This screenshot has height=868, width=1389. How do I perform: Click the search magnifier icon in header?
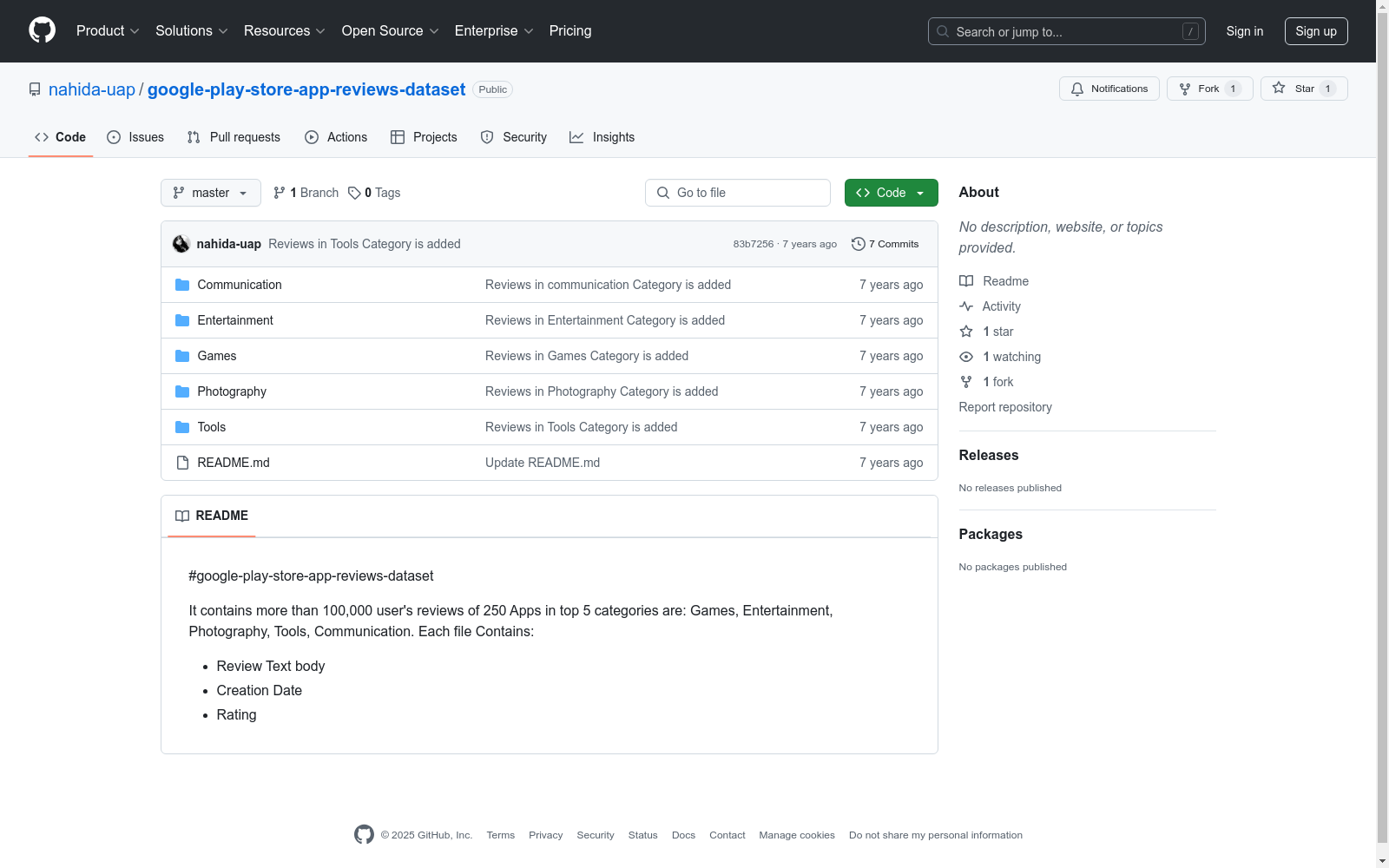pyautogui.click(x=943, y=31)
